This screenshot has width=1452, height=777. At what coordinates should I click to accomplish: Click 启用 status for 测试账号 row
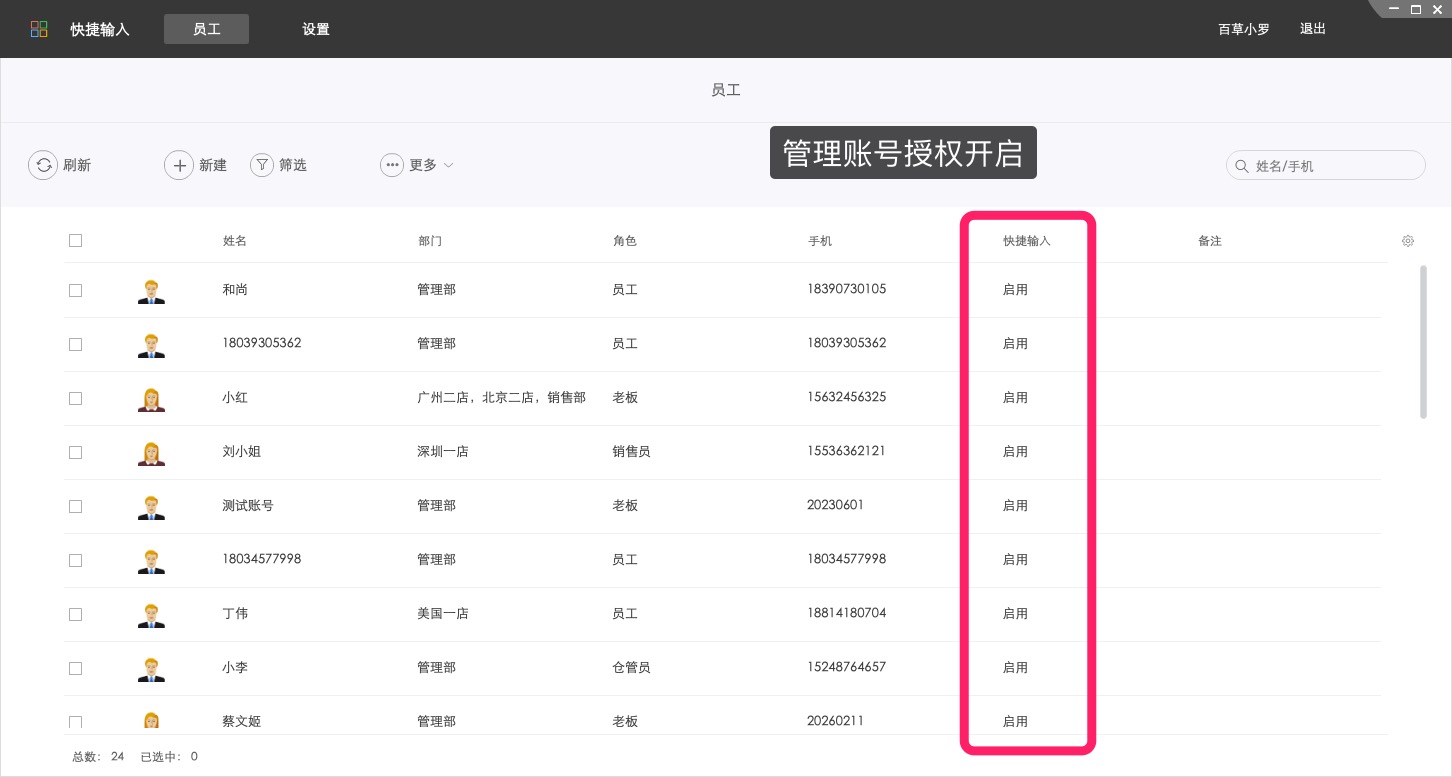coord(1015,505)
